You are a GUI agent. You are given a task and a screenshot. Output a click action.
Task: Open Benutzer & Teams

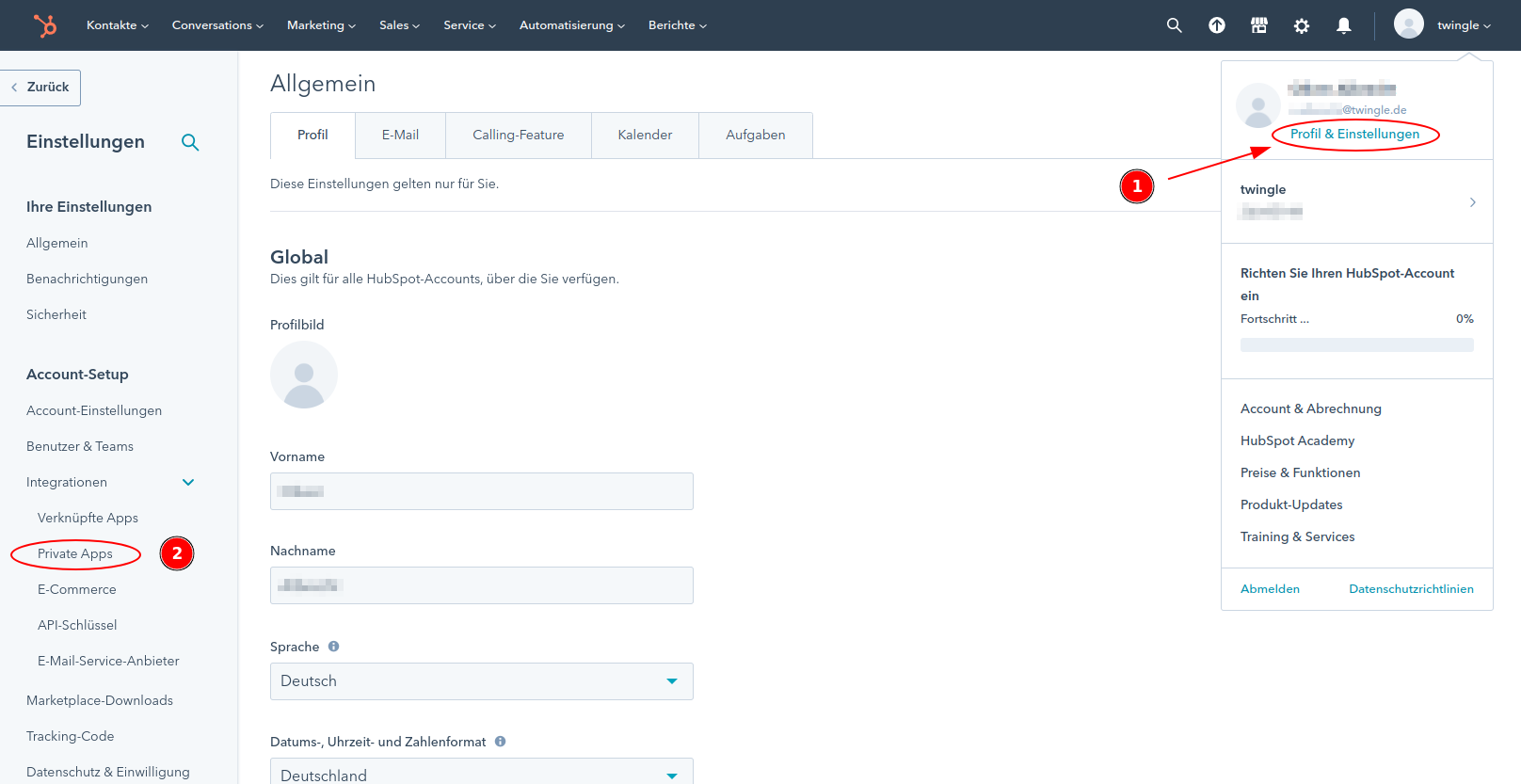80,446
